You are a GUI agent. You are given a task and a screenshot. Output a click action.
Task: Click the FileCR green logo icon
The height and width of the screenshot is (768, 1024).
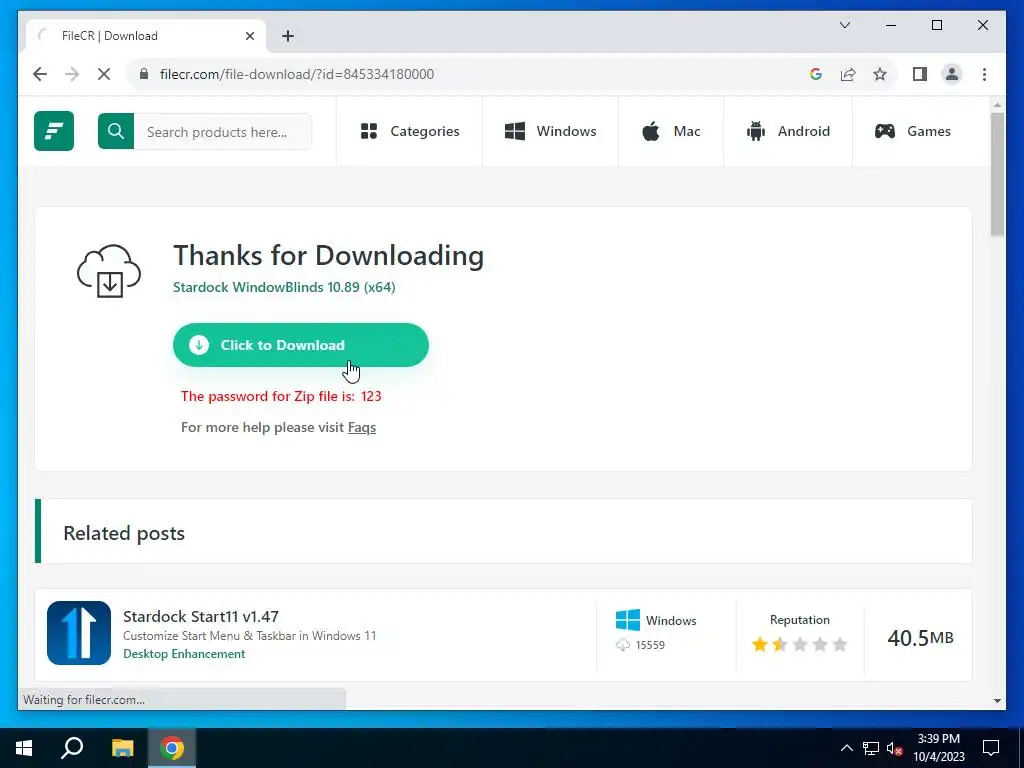point(54,131)
